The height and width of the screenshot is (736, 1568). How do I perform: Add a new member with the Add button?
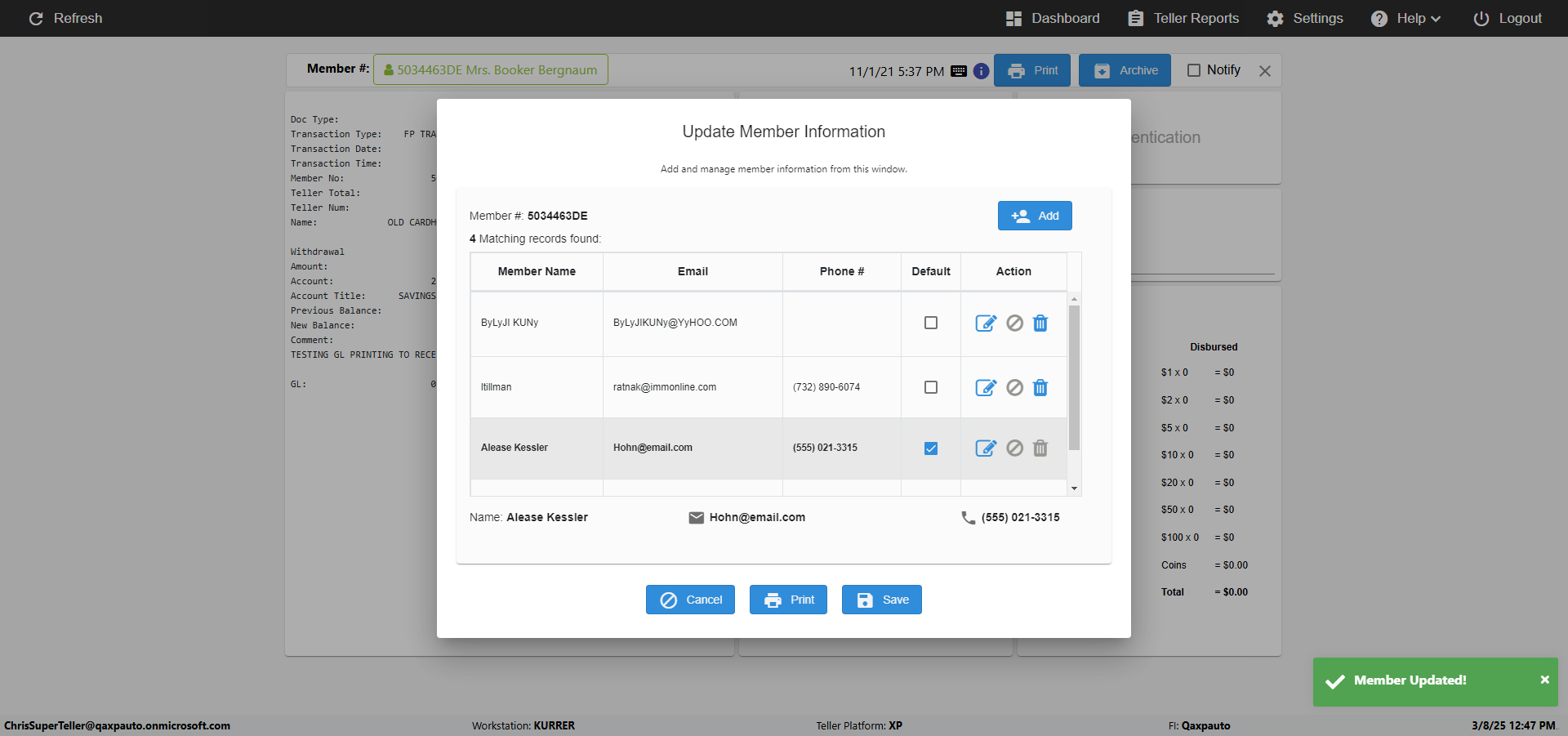point(1035,216)
